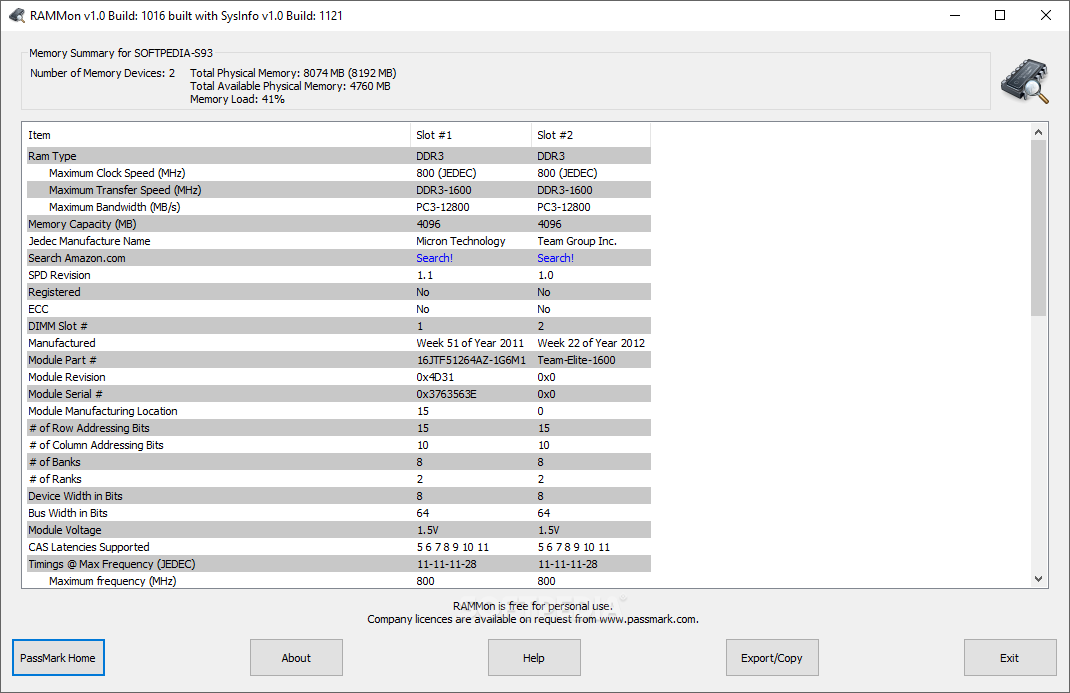The height and width of the screenshot is (693, 1070).
Task: Select the Module Voltage row label
Action: (65, 530)
